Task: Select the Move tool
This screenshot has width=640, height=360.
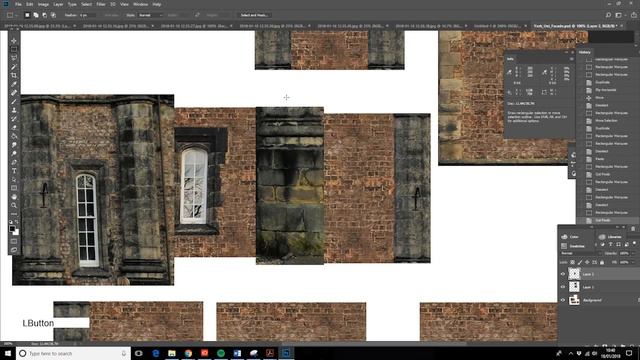Action: (14, 41)
